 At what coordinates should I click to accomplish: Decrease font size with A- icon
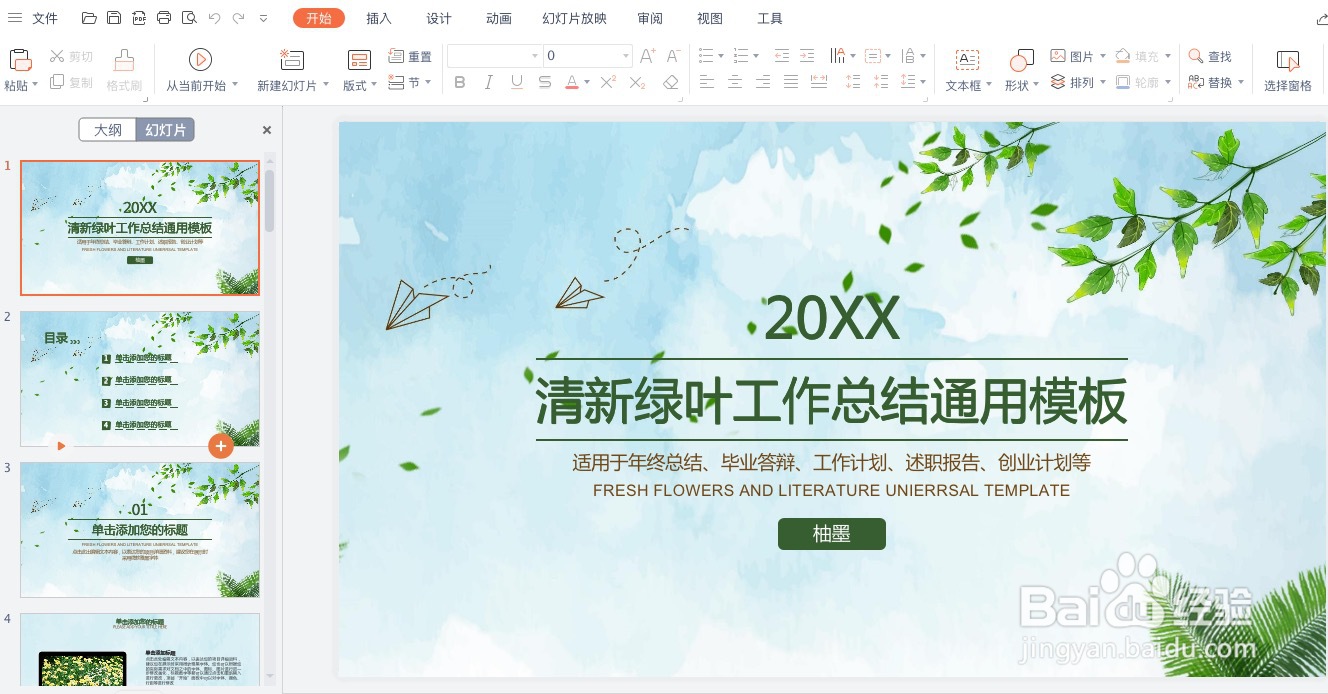pyautogui.click(x=674, y=56)
